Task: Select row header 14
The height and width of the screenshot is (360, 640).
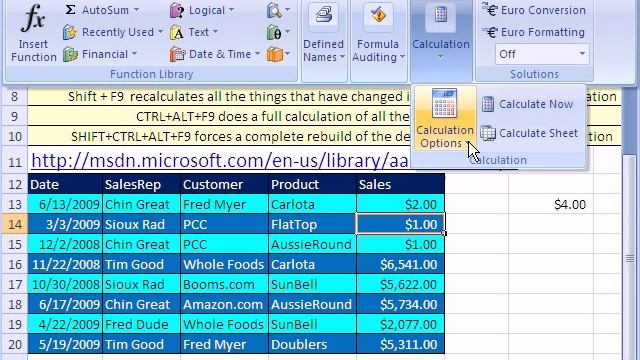Action: [x=15, y=224]
